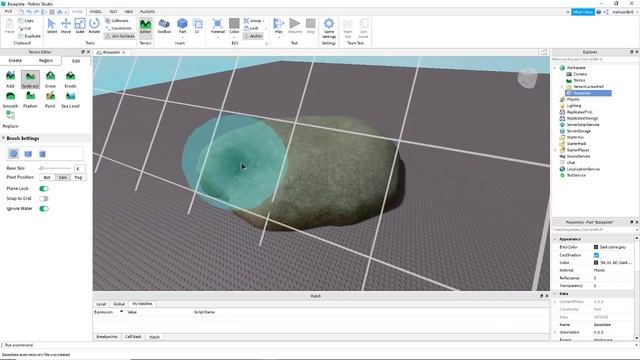This screenshot has height=360, width=640.
Task: Insert a Part from ribbon
Action: [182, 27]
